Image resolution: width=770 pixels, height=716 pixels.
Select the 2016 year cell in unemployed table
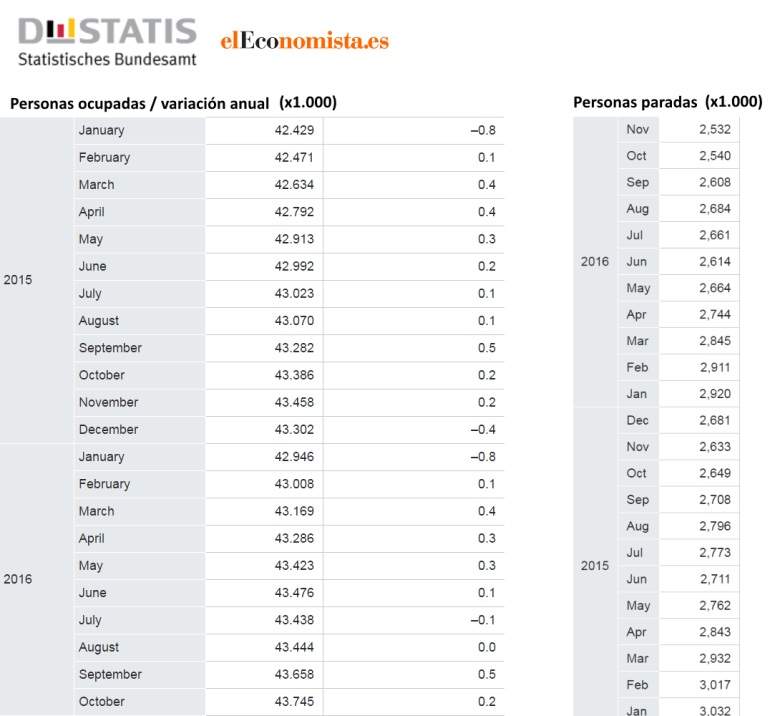[x=595, y=262]
